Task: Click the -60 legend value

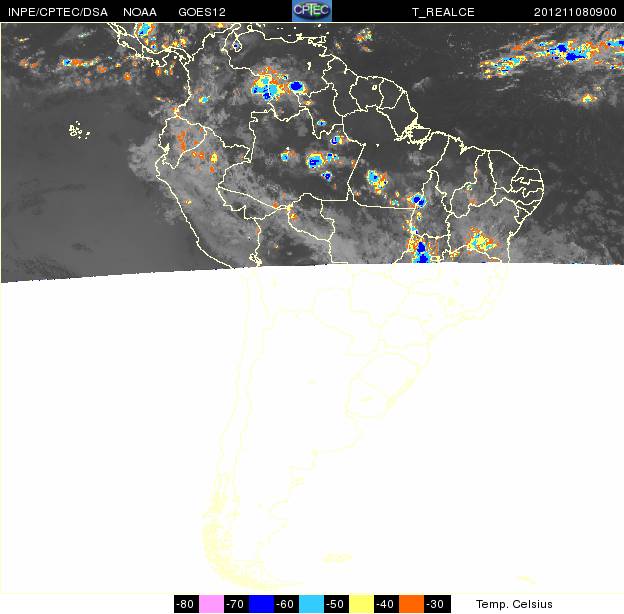Action: (x=285, y=604)
